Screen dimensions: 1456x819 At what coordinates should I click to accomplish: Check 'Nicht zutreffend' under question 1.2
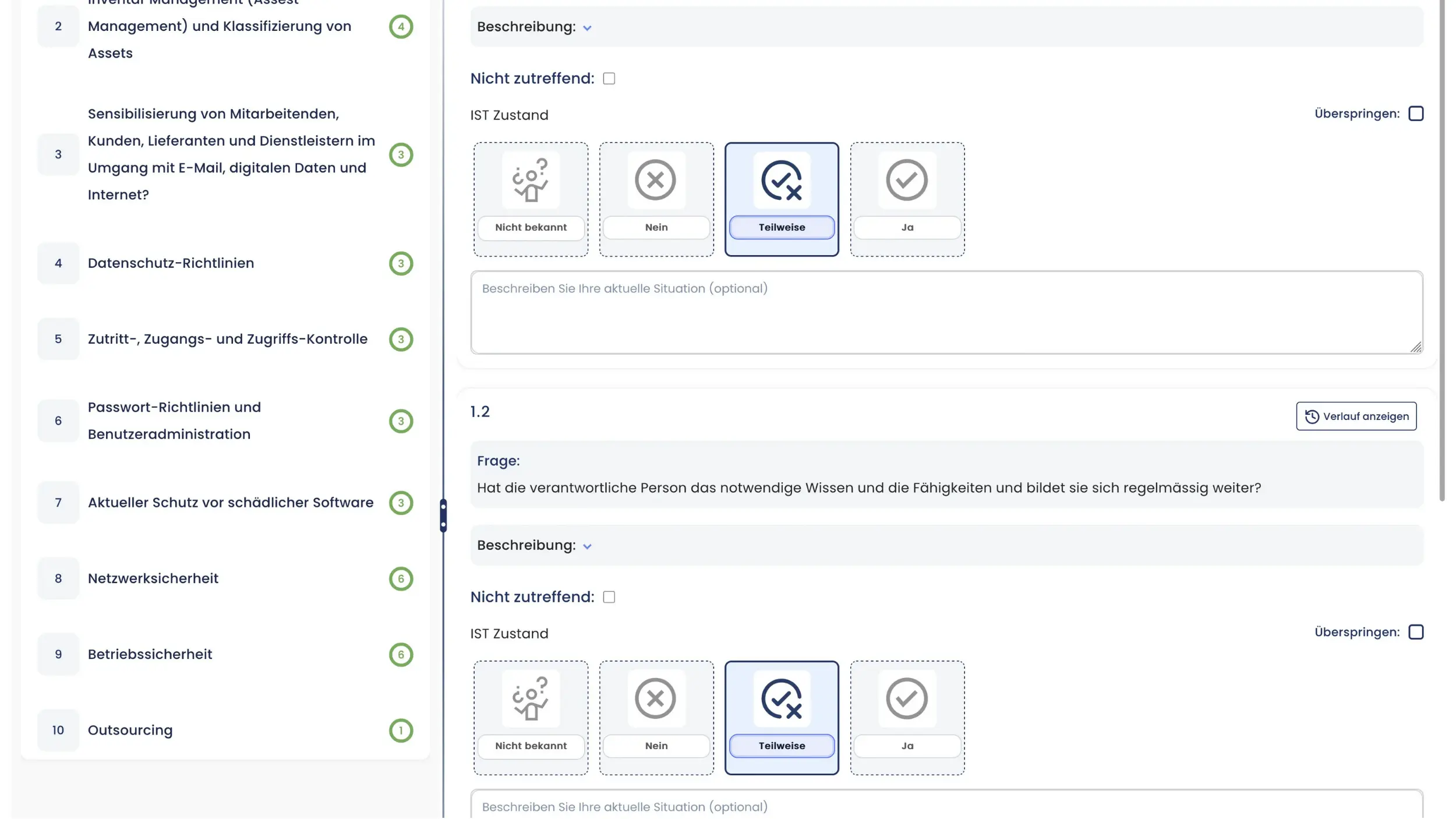pos(609,597)
